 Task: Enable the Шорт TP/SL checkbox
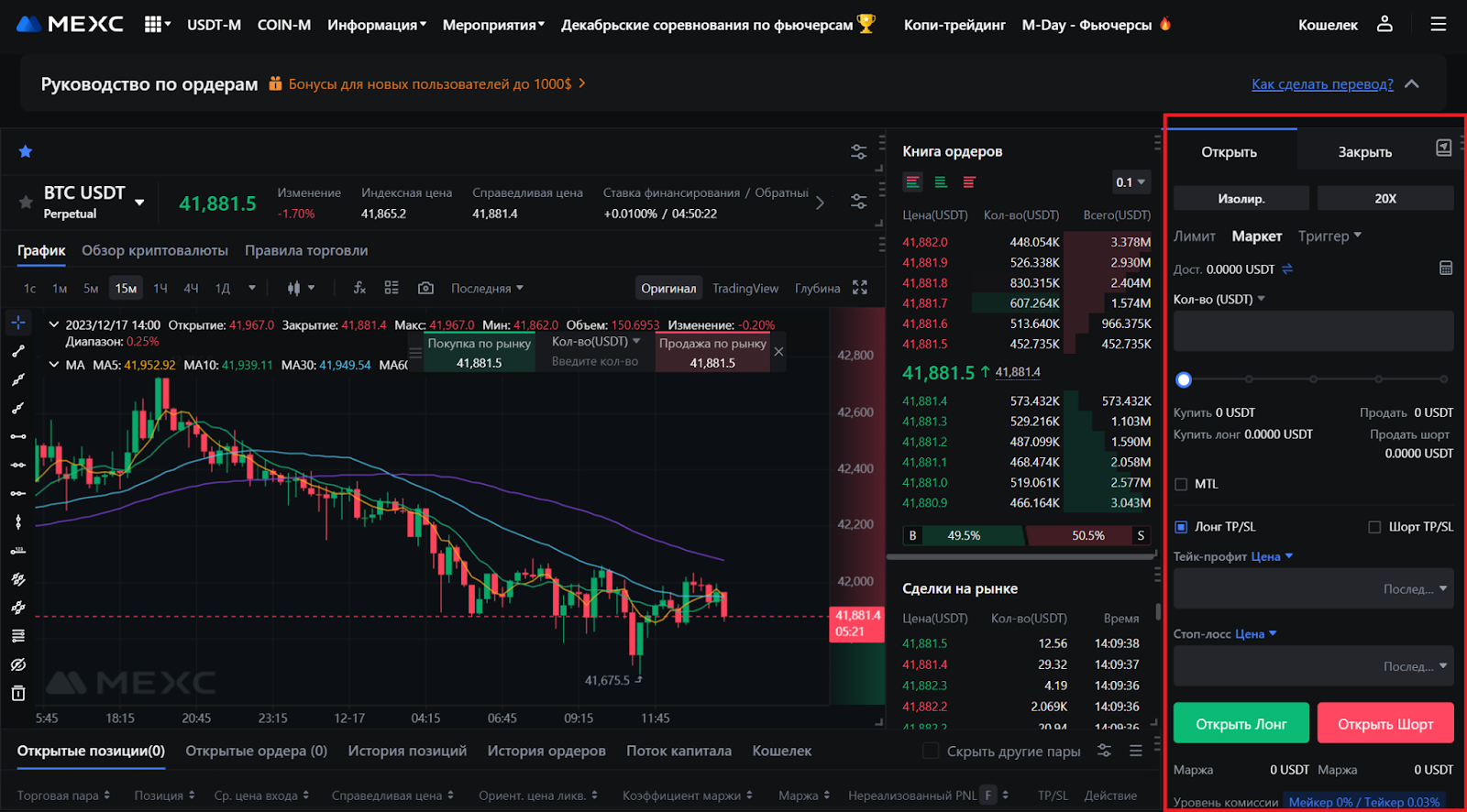(1373, 527)
